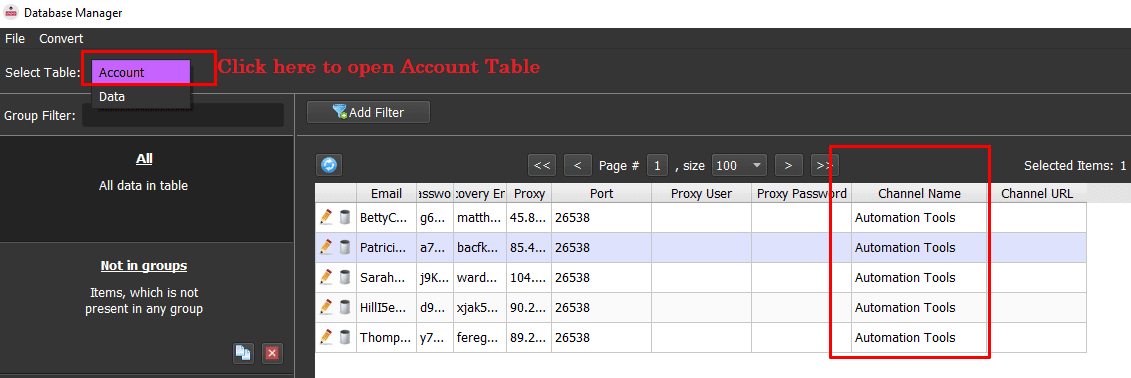This screenshot has height=378, width=1131.
Task: Click proxy cell 85.4...
Action: point(529,247)
